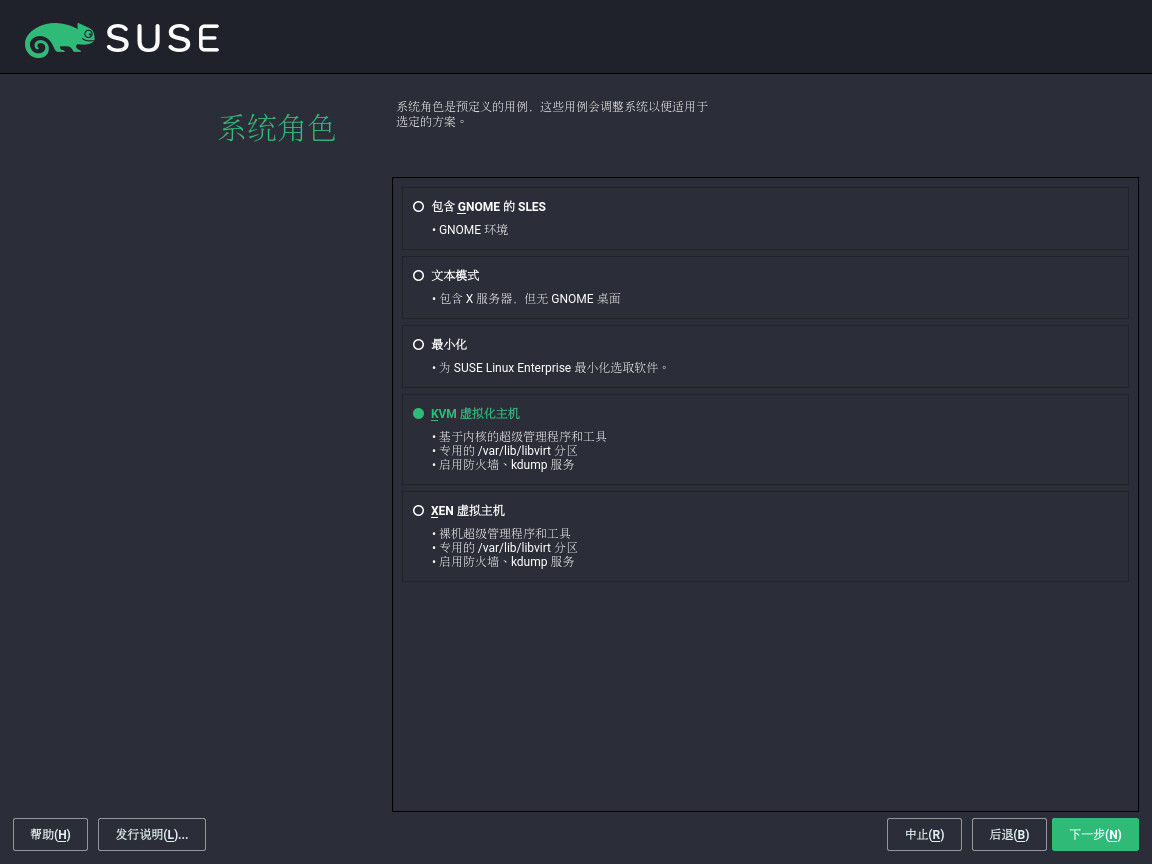Click 基于内核的超级管理程序和工具 description under KVM

[522, 437]
